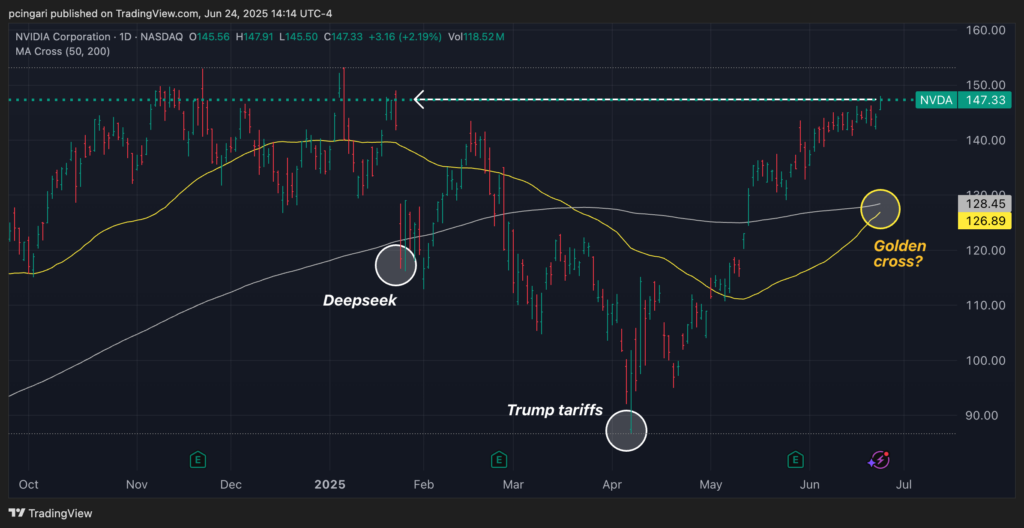The height and width of the screenshot is (528, 1024).
Task: Click the Golden cross? chart text label
Action: point(901,254)
